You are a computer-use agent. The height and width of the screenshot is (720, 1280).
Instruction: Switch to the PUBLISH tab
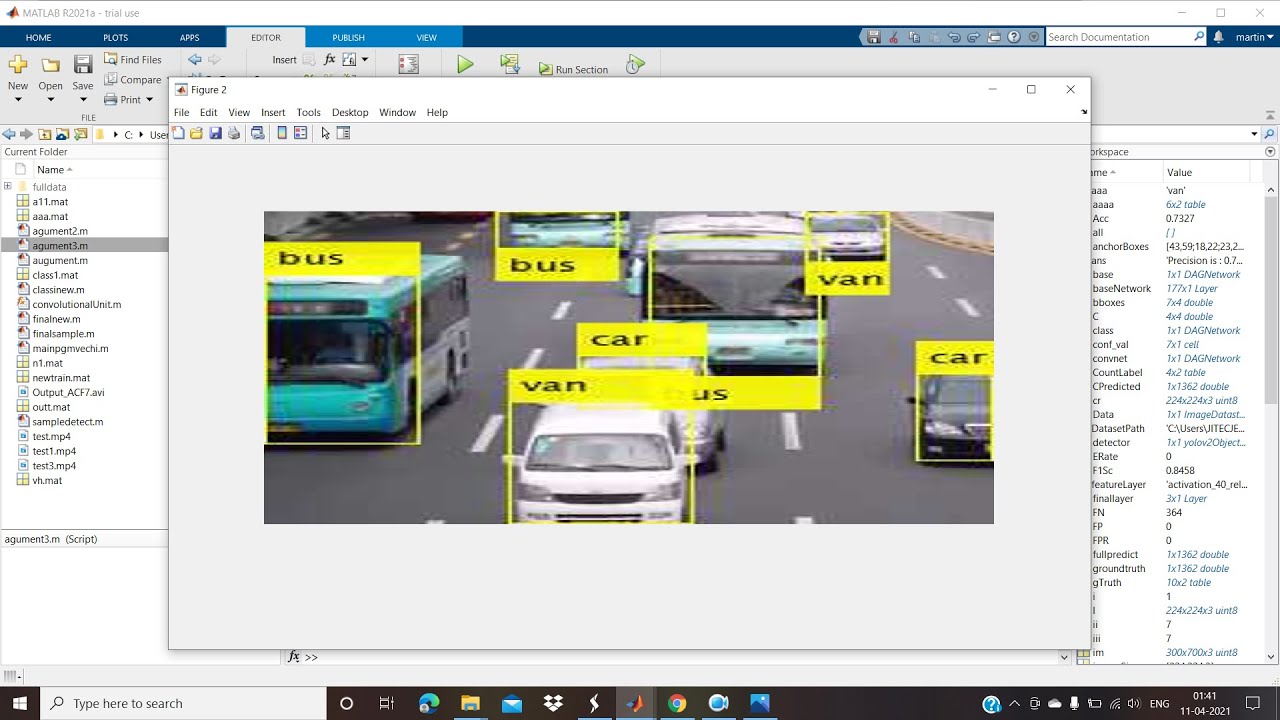348,38
